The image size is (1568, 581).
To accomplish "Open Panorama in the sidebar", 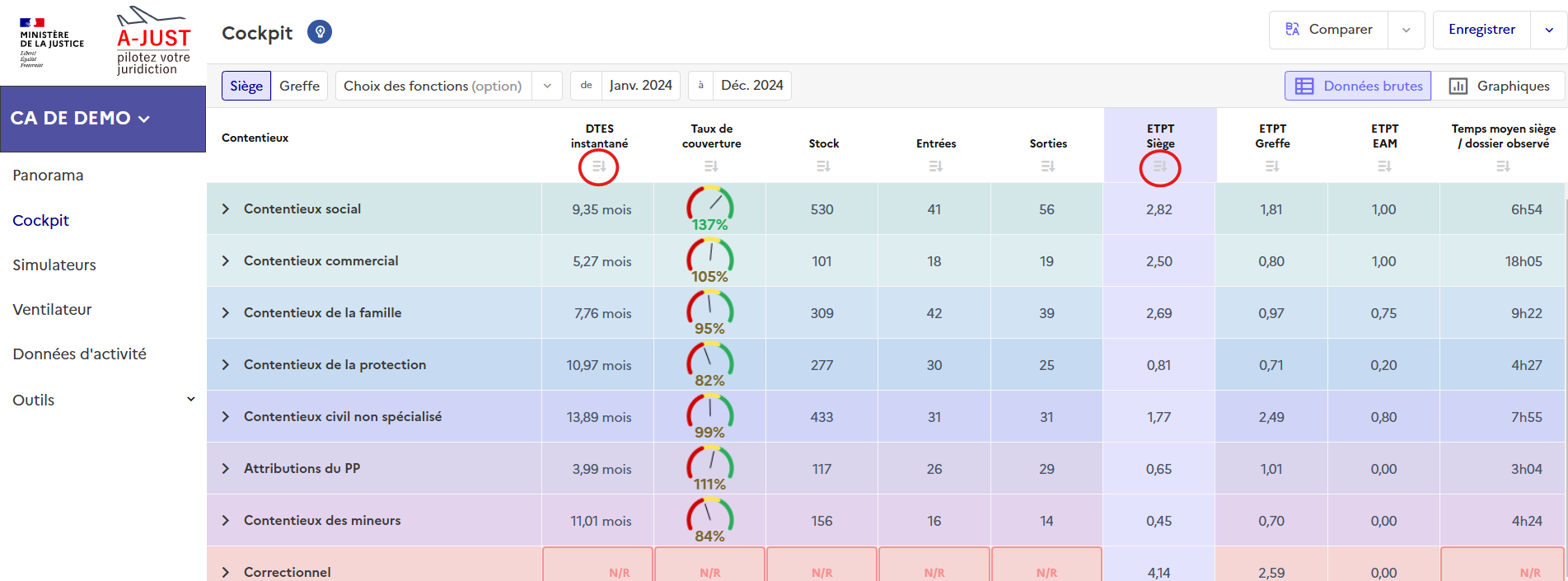I will 48,176.
